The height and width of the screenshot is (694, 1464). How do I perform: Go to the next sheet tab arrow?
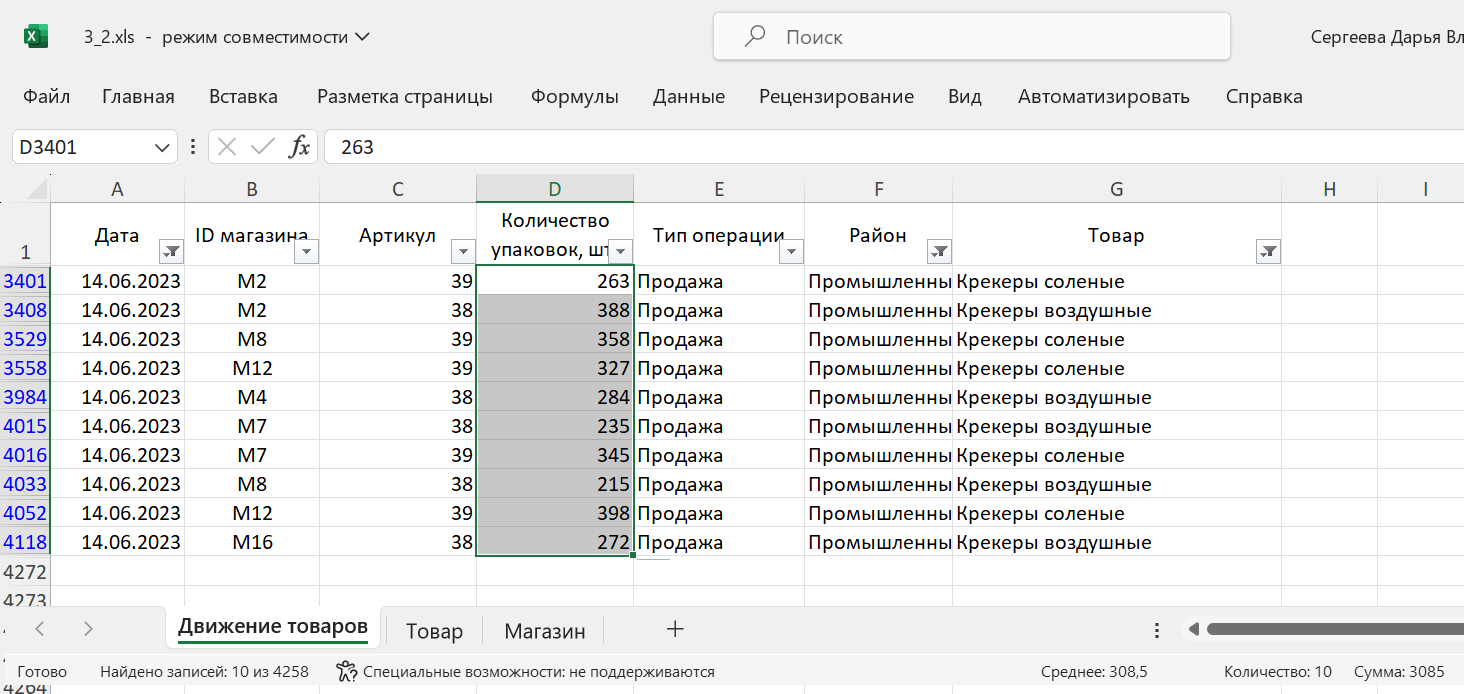point(88,629)
